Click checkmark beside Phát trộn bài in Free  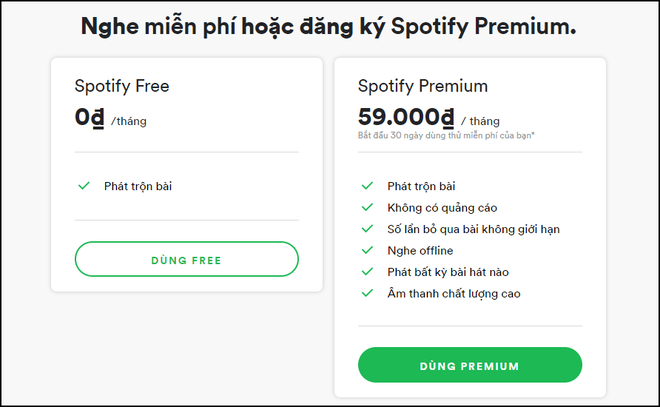(84, 186)
